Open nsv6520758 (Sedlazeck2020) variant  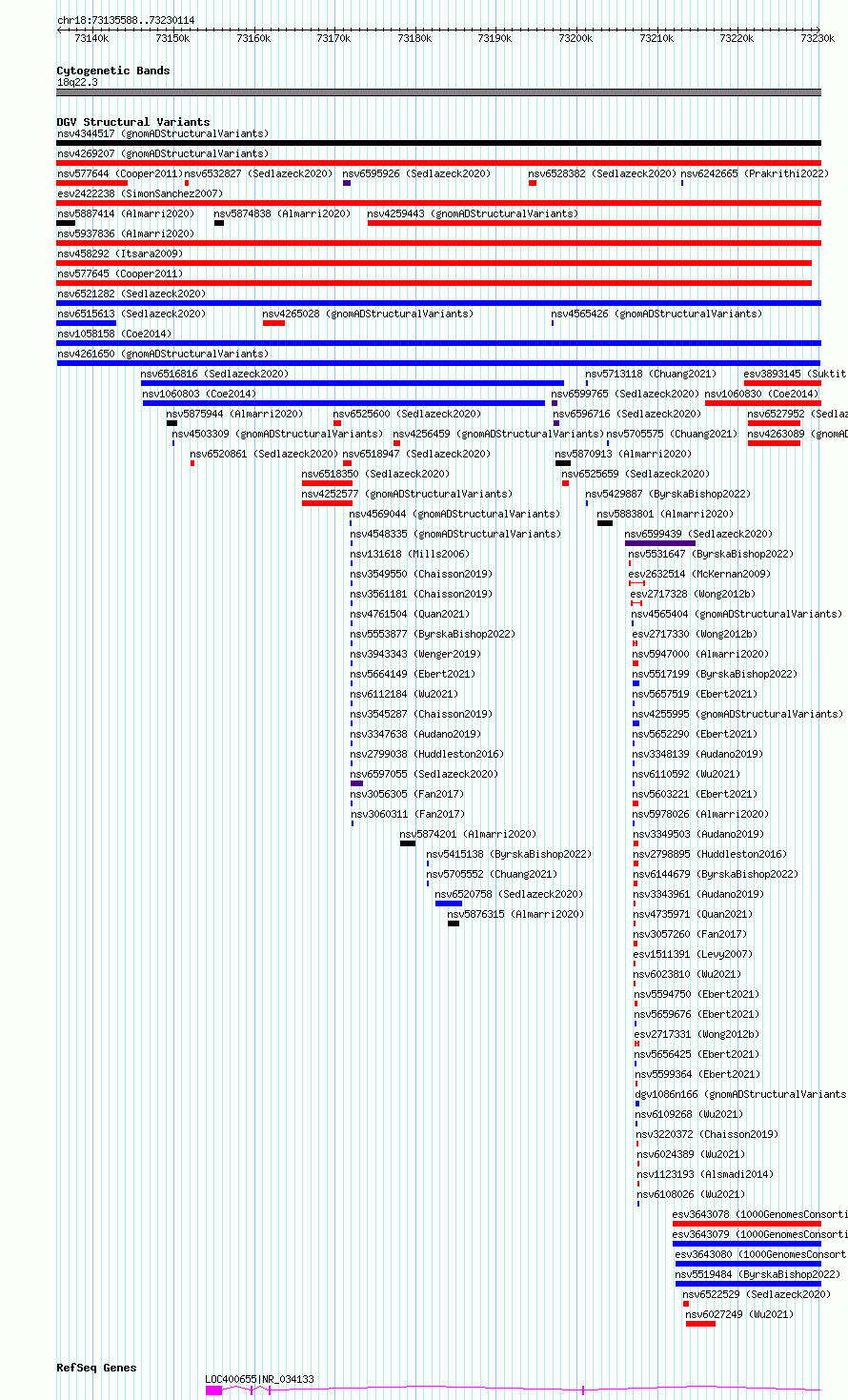pyautogui.click(x=509, y=895)
